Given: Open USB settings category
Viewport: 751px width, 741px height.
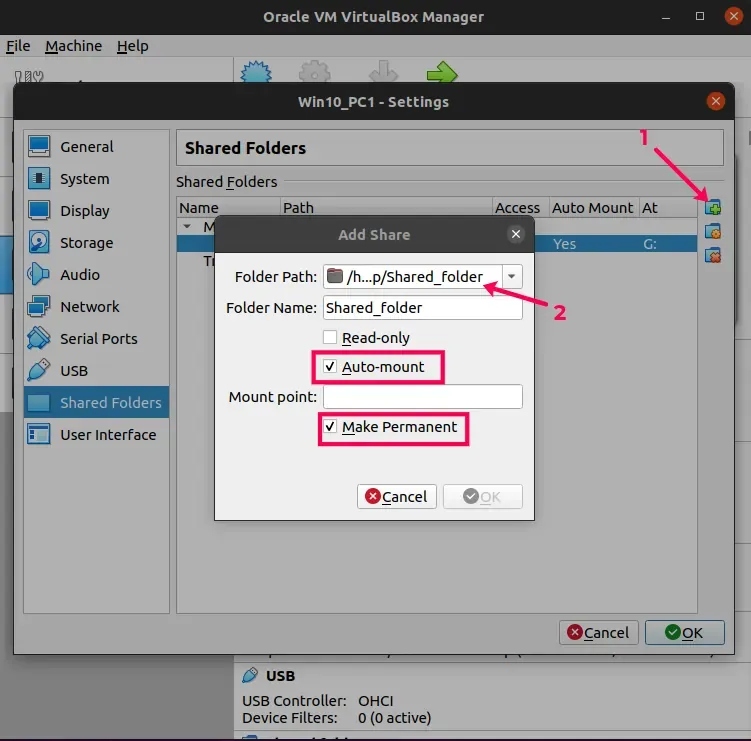Looking at the screenshot, I should point(96,371).
